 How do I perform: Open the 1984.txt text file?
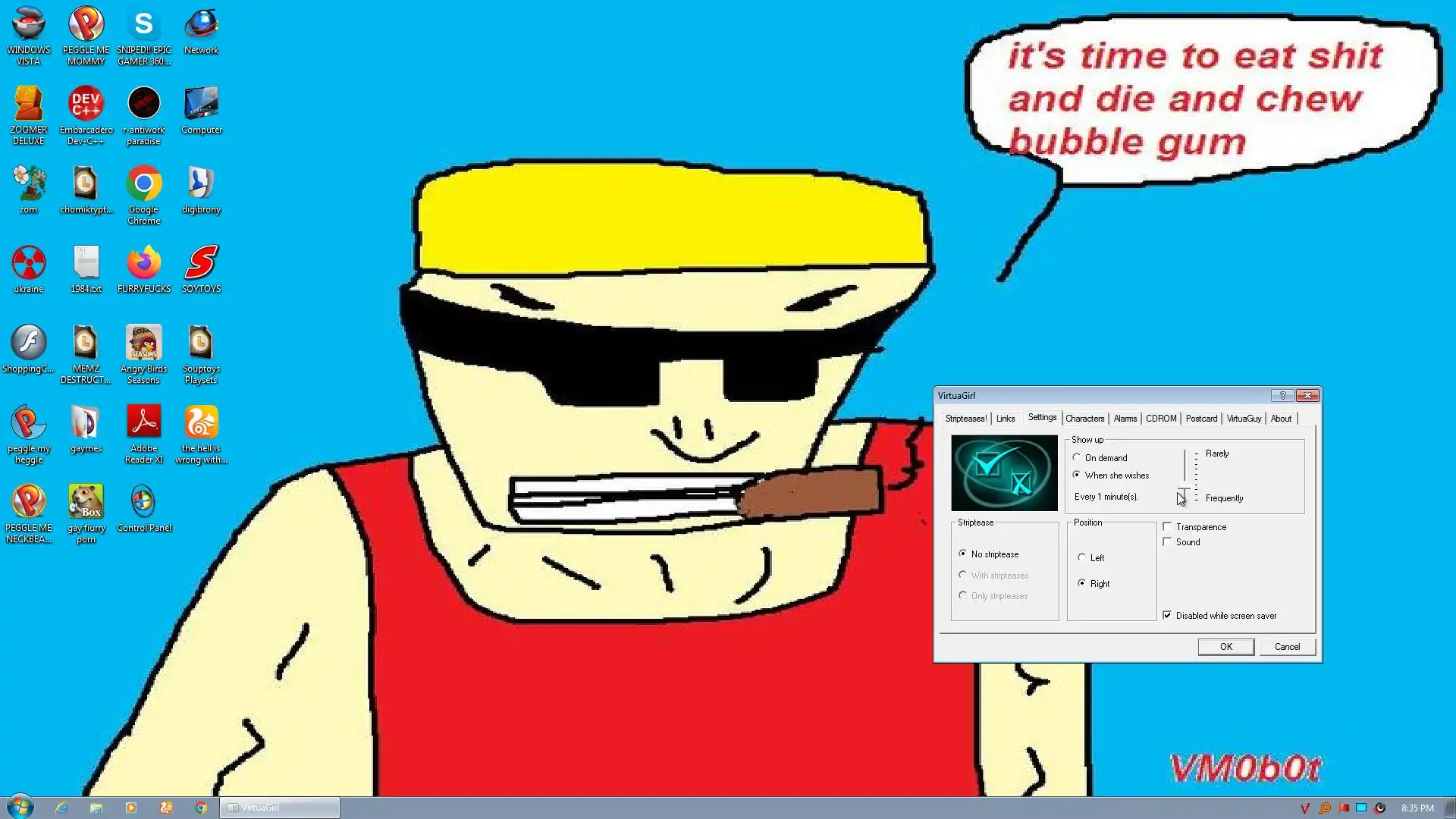point(86,263)
